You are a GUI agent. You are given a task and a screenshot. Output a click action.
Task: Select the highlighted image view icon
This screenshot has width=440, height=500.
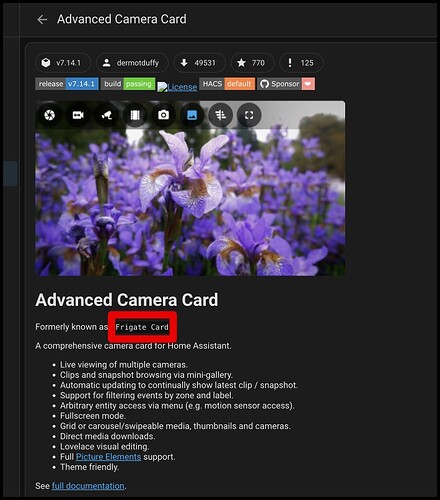coord(192,115)
